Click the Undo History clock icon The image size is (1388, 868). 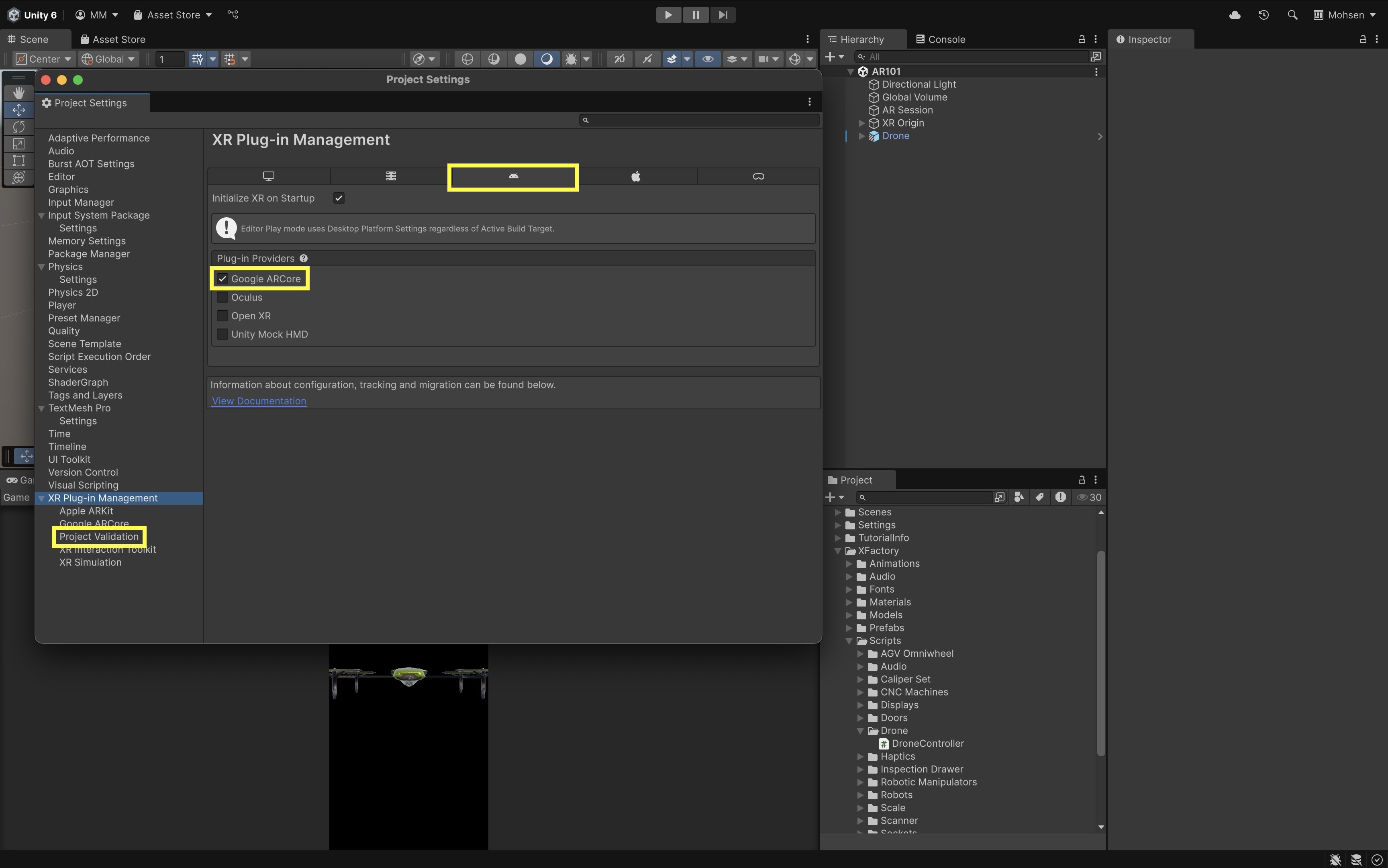click(1263, 15)
